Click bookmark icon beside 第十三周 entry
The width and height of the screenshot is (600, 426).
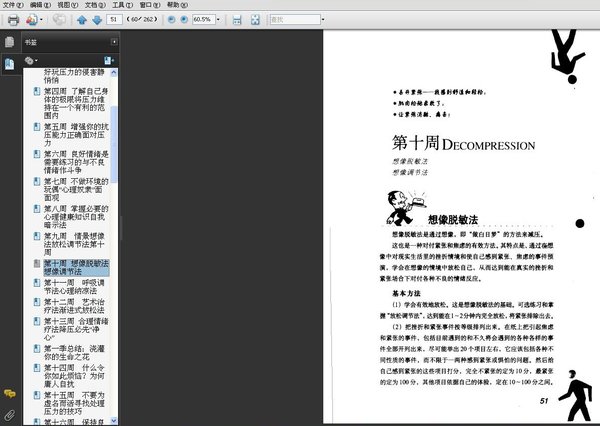37,321
